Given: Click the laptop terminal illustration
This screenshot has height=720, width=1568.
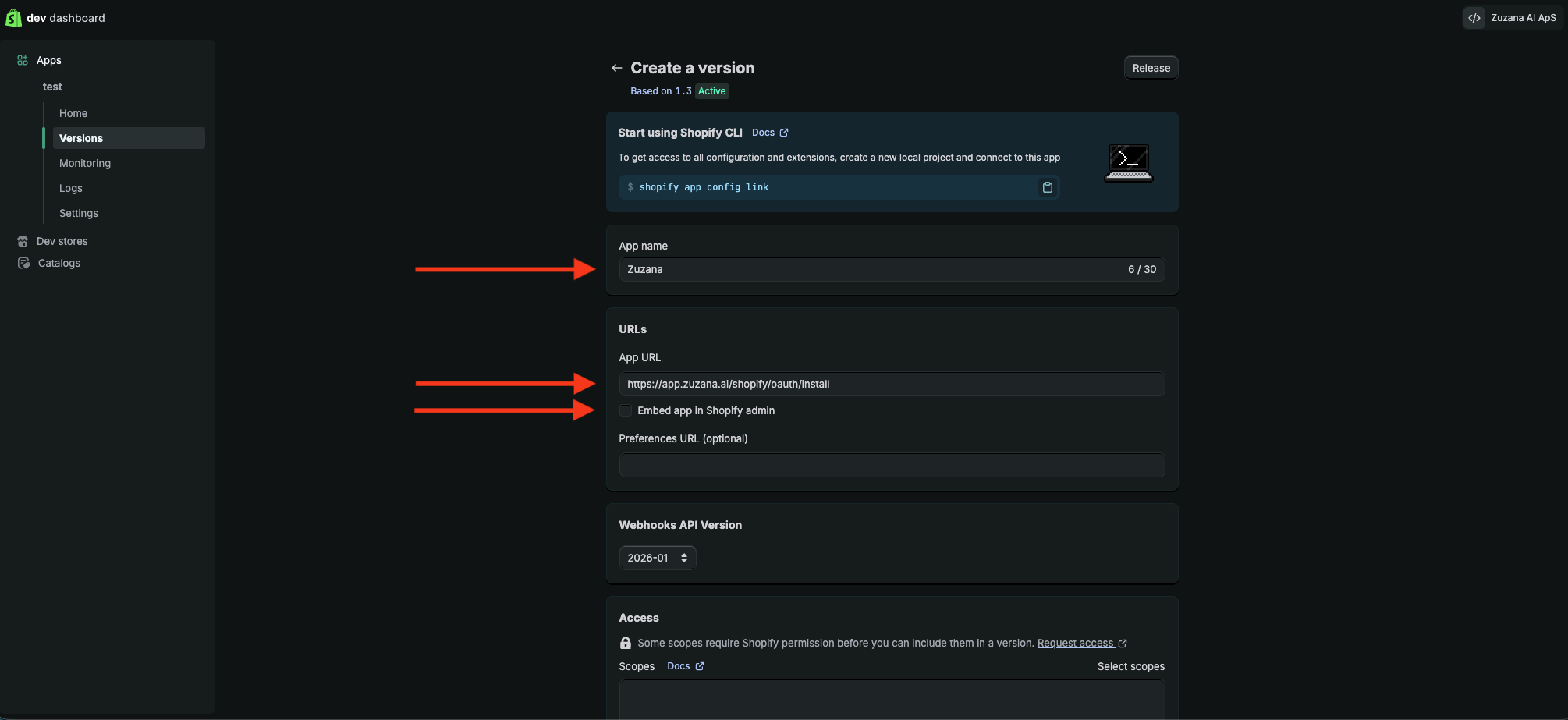Looking at the screenshot, I should click(x=1128, y=162).
